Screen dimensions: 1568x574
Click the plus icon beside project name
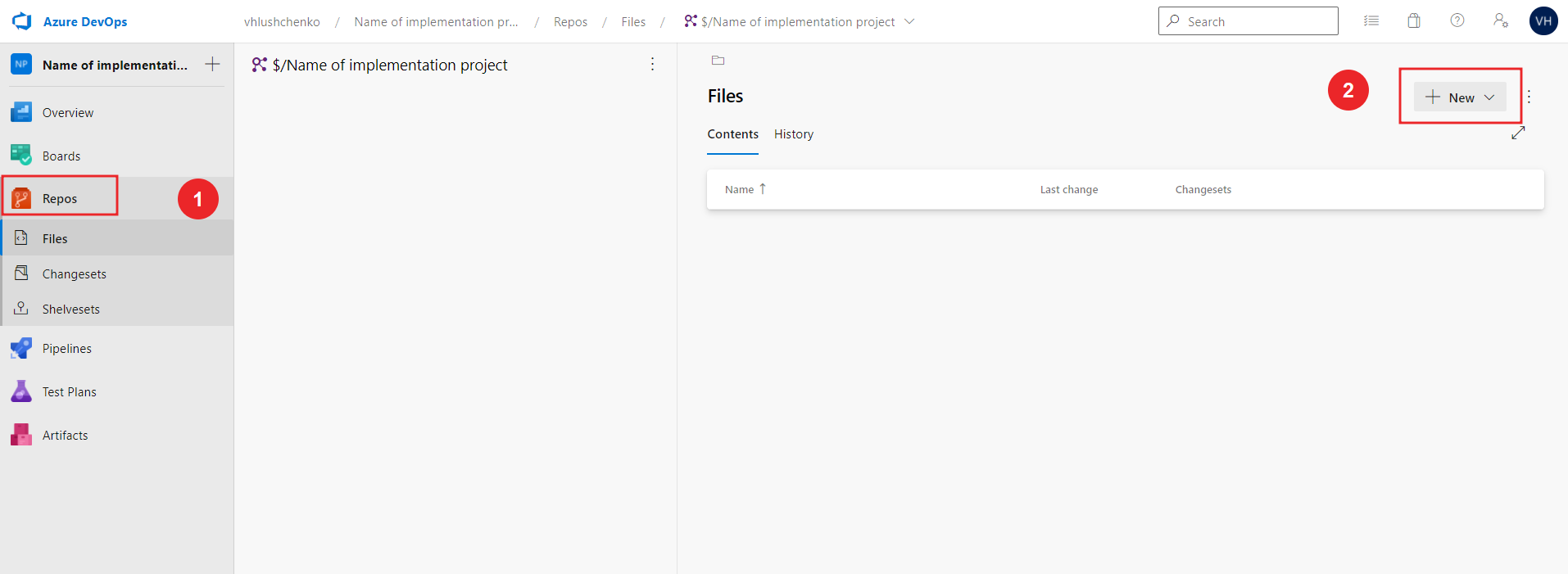(x=212, y=64)
